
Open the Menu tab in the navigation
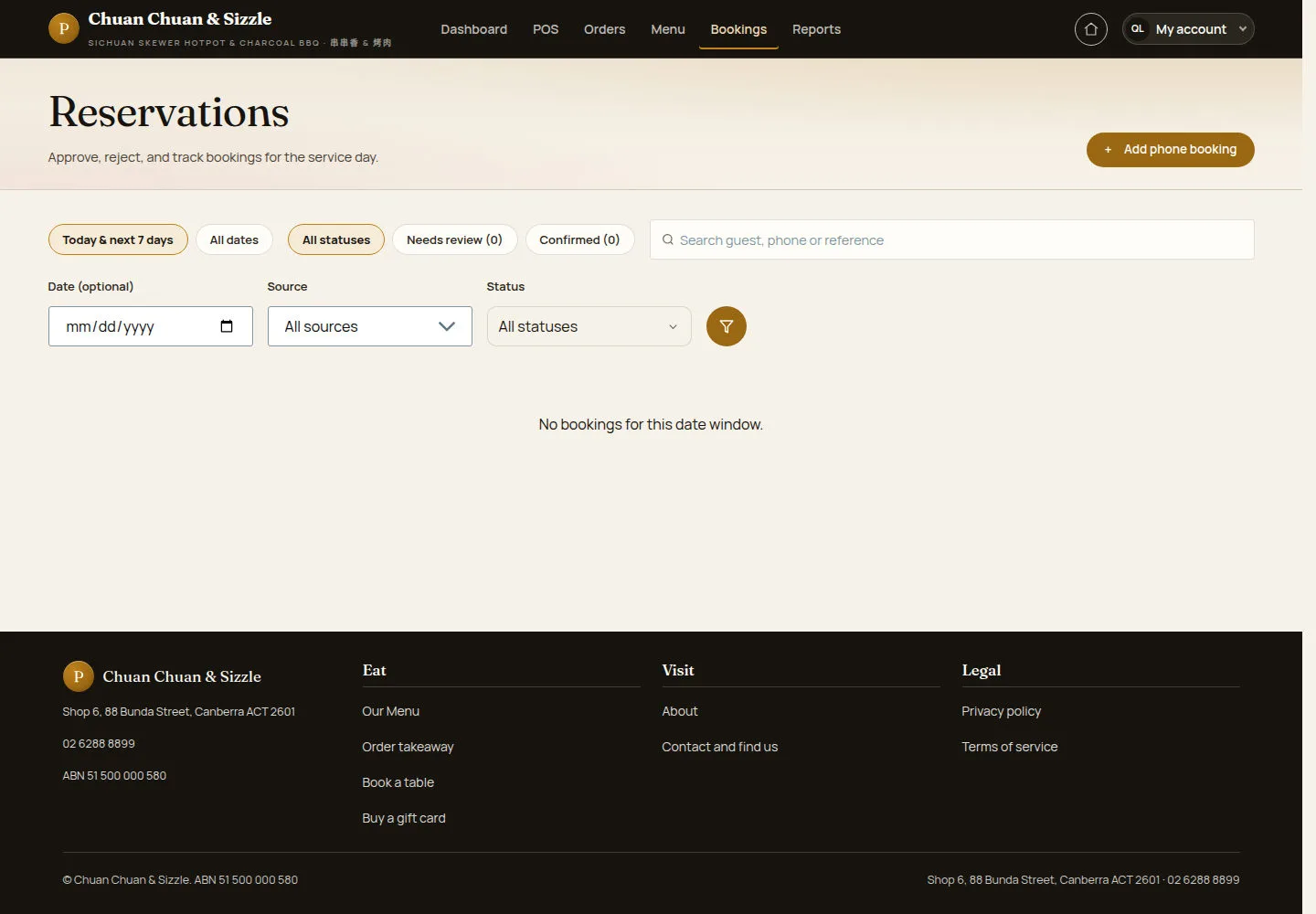tap(668, 29)
